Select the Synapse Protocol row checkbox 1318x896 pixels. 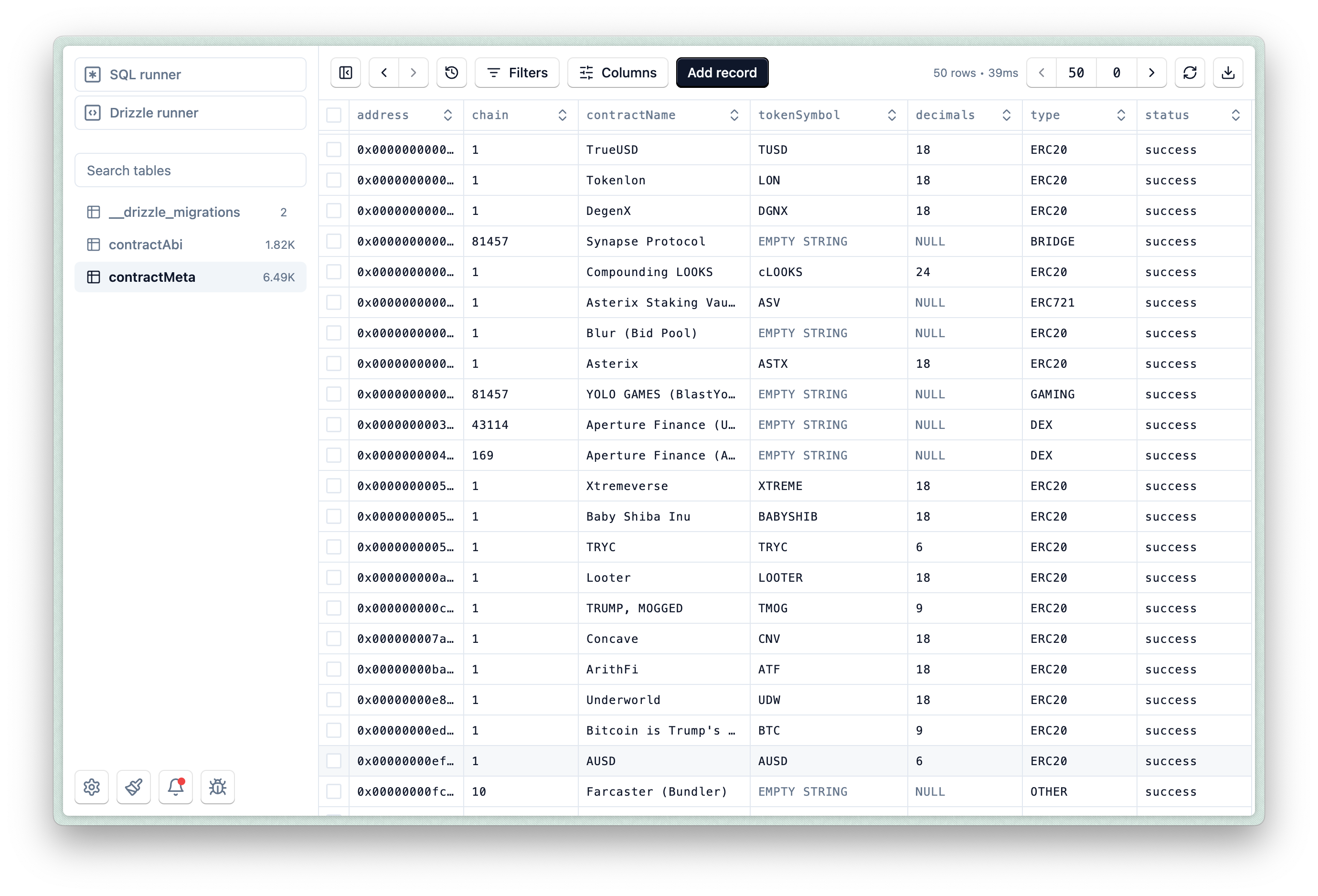(x=334, y=241)
